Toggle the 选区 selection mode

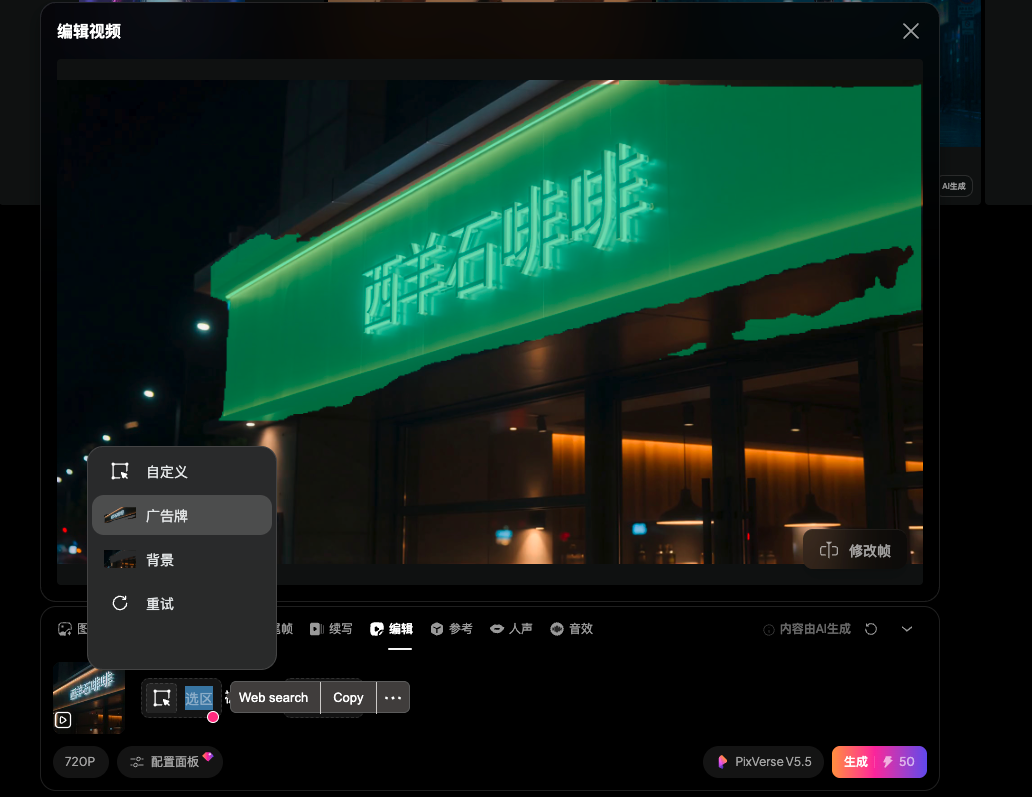[x=199, y=697]
